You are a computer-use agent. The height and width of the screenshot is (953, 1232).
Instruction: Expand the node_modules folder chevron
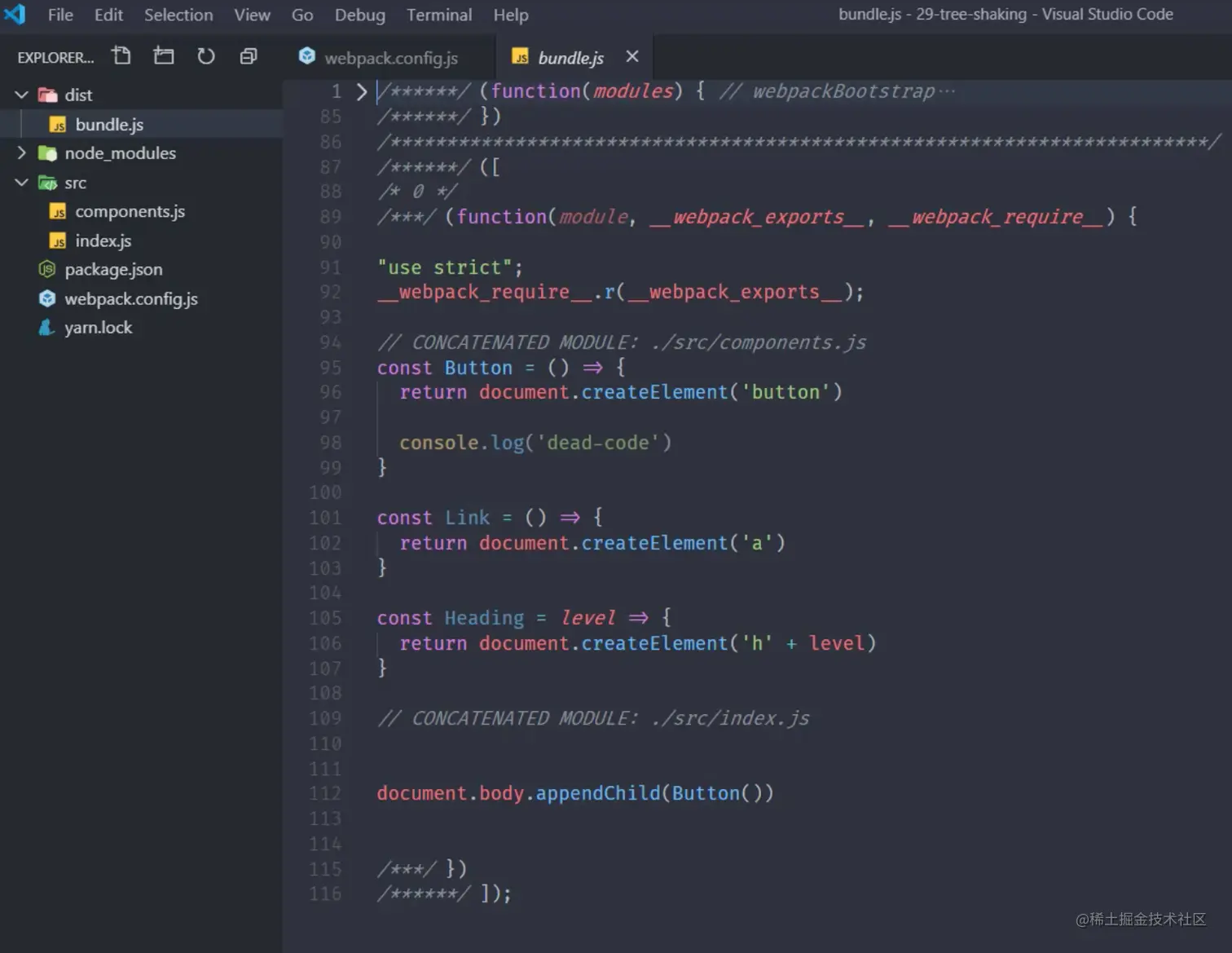[x=22, y=153]
